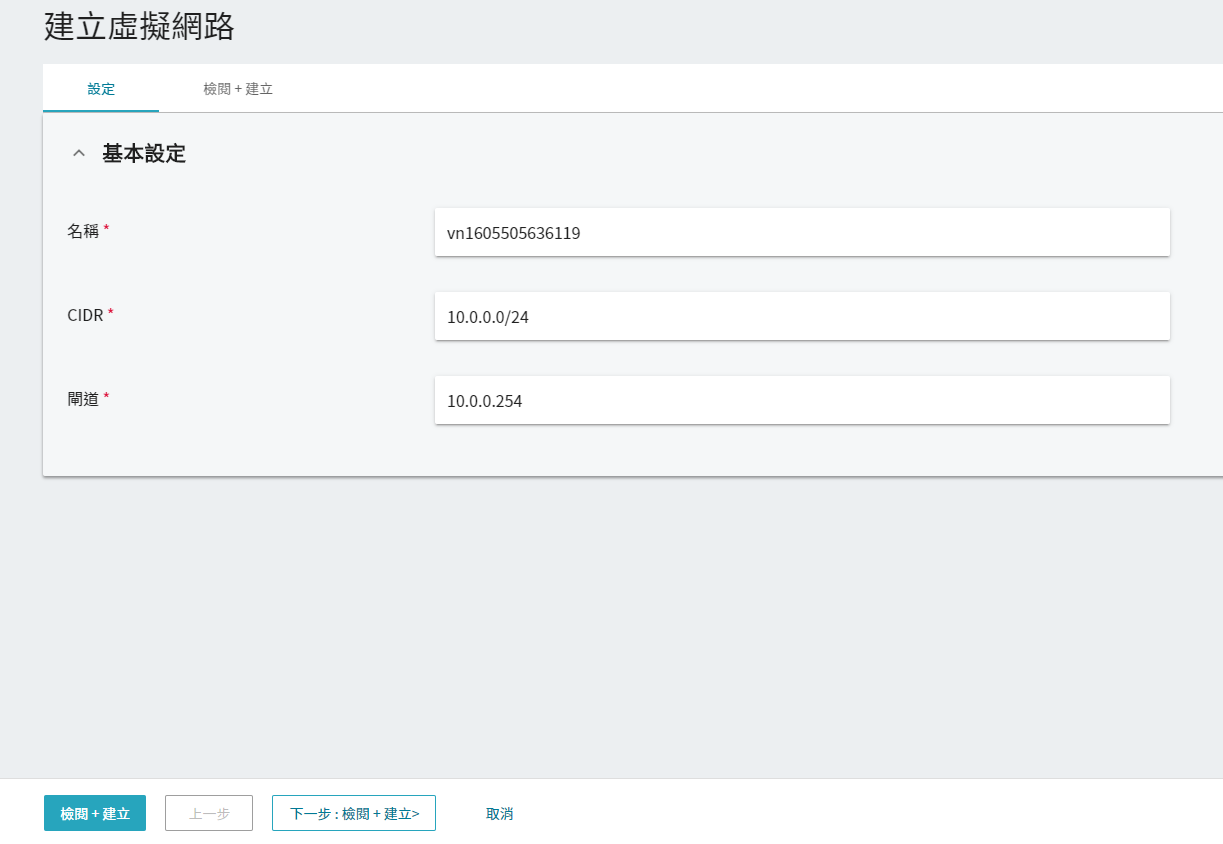The image size is (1223, 844).
Task: Click the disabled 上一步 button
Action: click(x=209, y=814)
